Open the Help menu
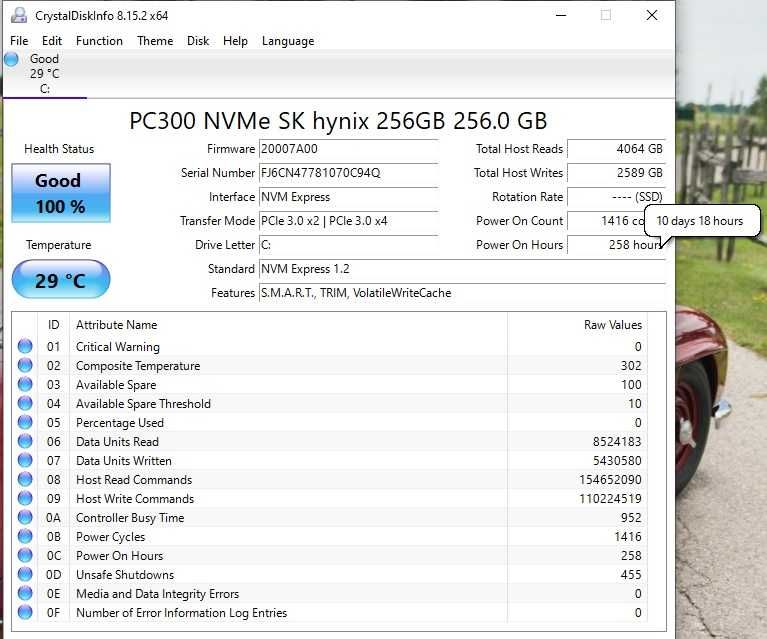The width and height of the screenshot is (767, 639). (x=235, y=41)
